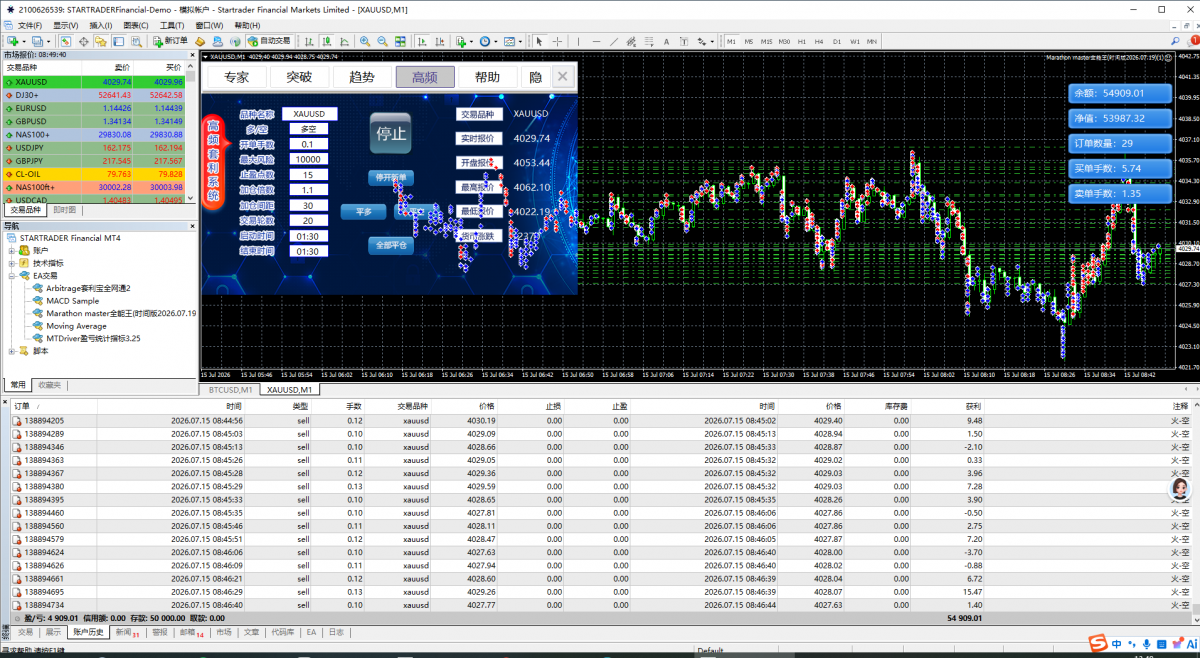Image resolution: width=1200 pixels, height=658 pixels.
Task: Select the H1 timeframe
Action: [801, 41]
